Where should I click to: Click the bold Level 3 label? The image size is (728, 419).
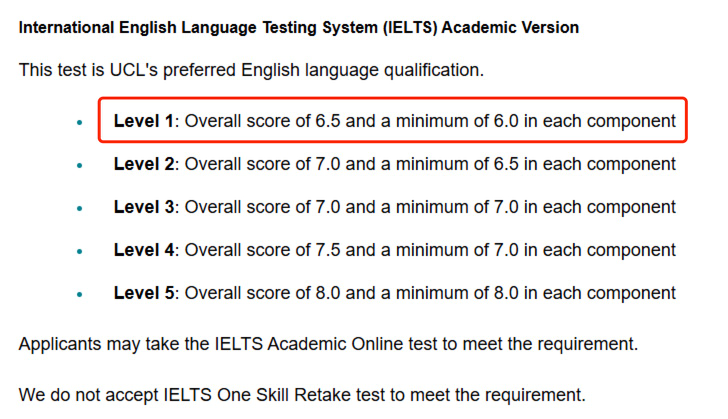click(x=144, y=207)
